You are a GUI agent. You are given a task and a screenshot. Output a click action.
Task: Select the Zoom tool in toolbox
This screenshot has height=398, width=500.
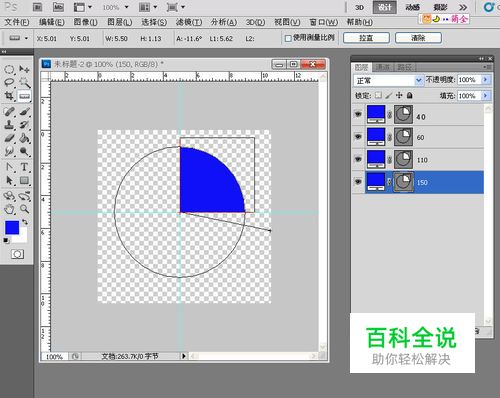[x=24, y=209]
